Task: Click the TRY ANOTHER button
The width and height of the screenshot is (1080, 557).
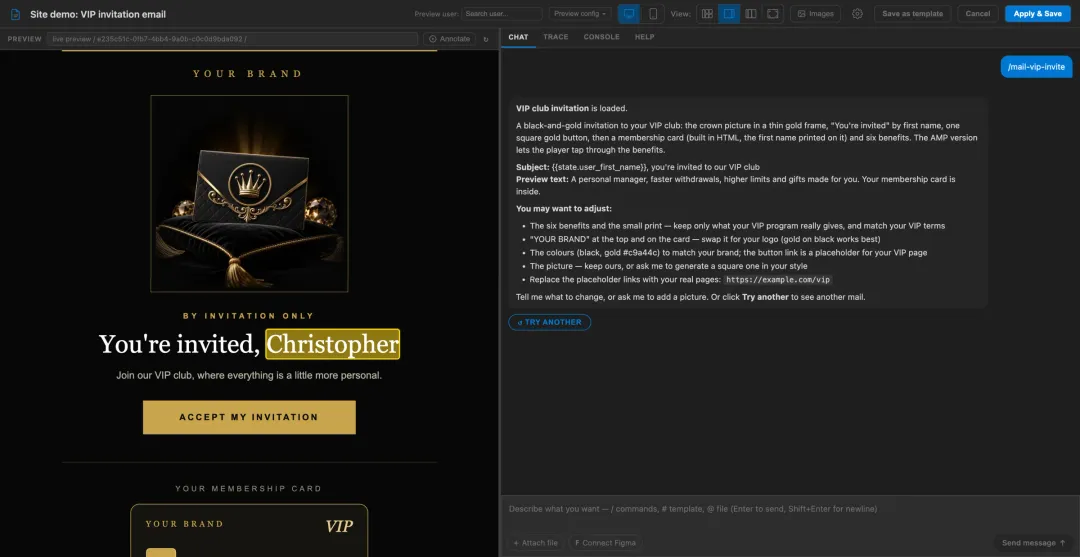Action: point(550,322)
